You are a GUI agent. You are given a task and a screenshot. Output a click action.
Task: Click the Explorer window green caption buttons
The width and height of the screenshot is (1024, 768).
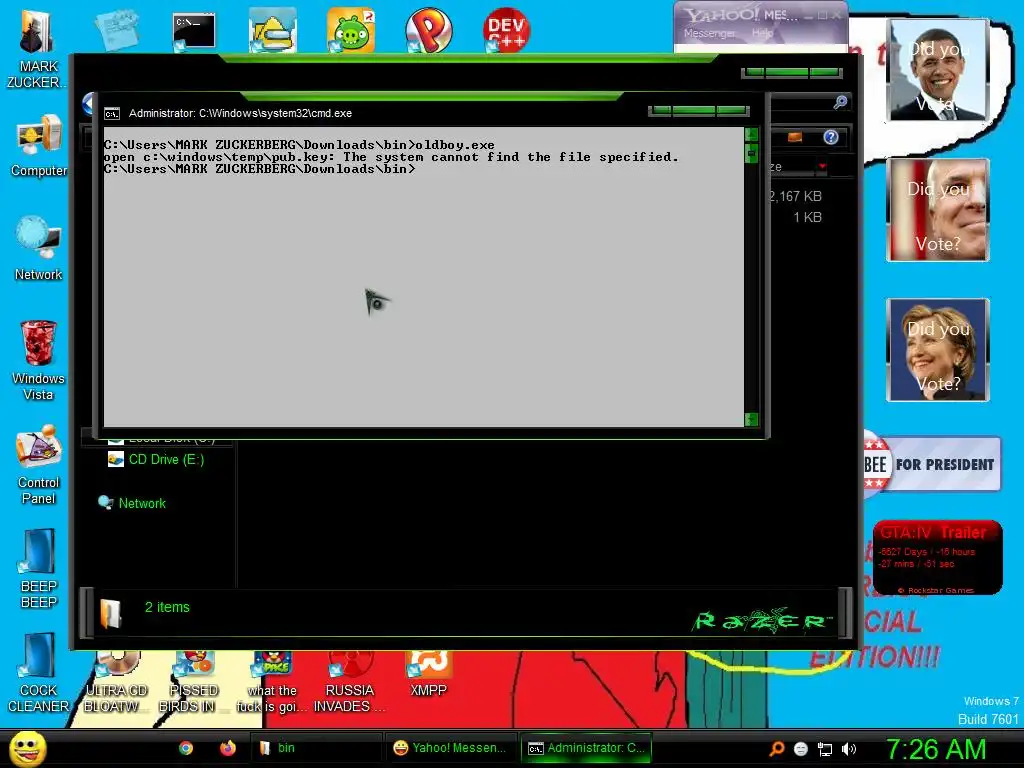pos(792,72)
